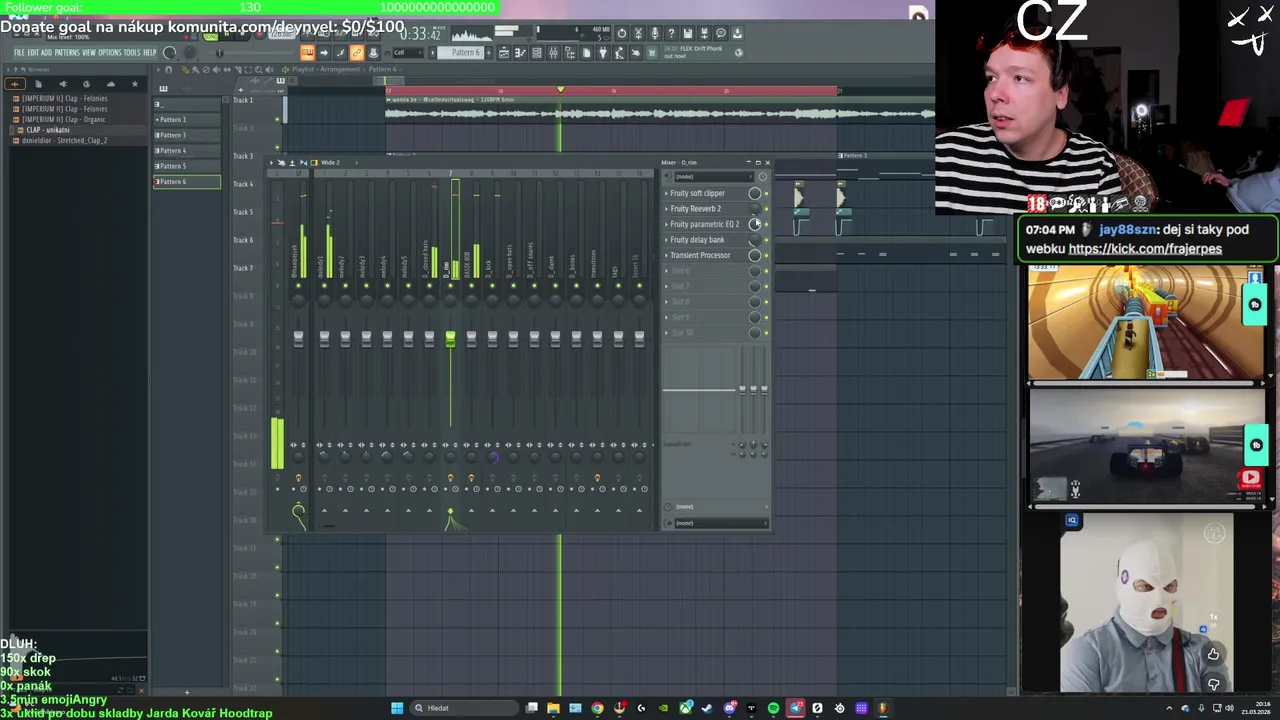
Task: Open mixer input (none) dropdown at top
Action: click(715, 176)
